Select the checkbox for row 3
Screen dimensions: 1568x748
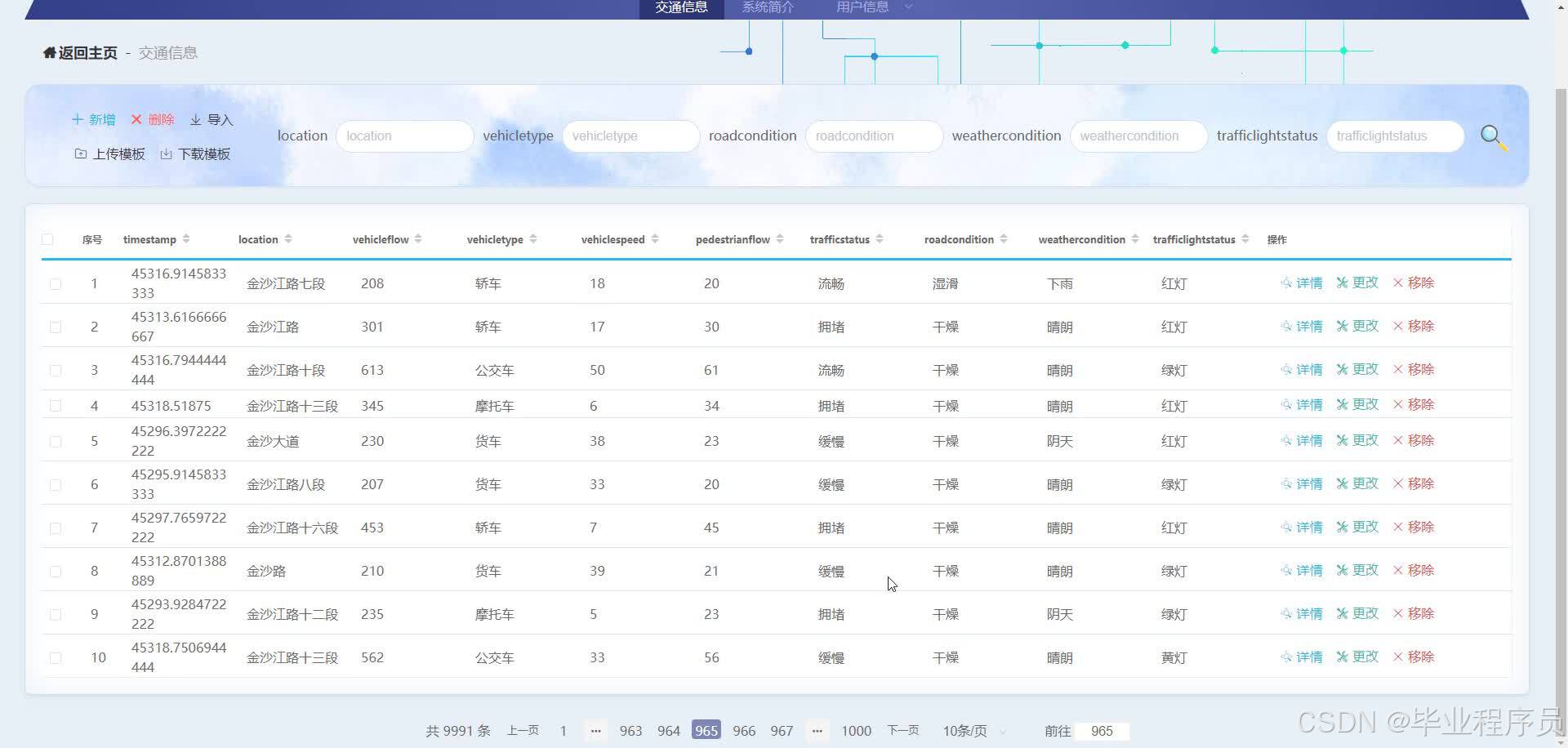pyautogui.click(x=56, y=370)
